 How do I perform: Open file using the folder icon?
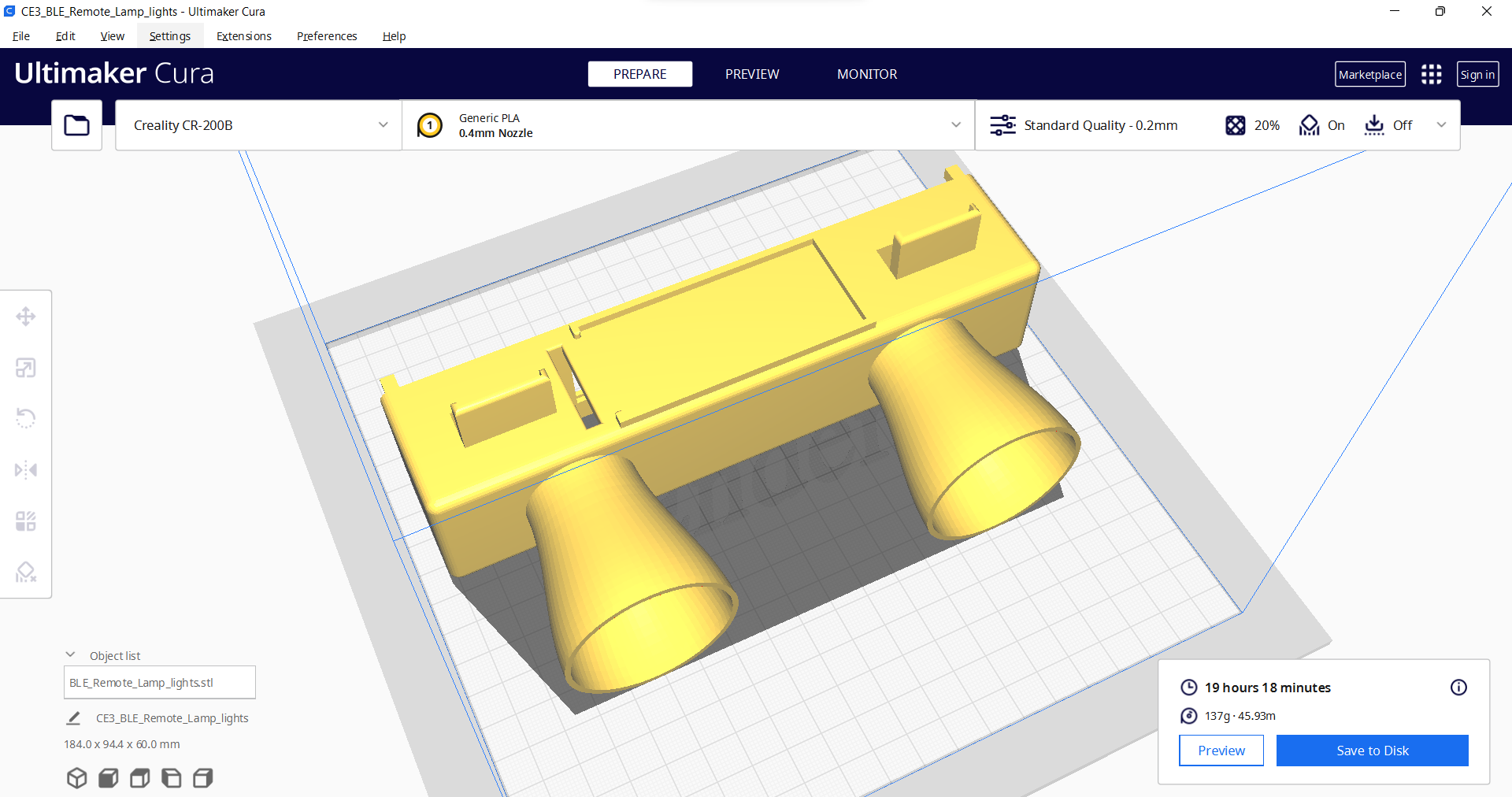(x=76, y=125)
